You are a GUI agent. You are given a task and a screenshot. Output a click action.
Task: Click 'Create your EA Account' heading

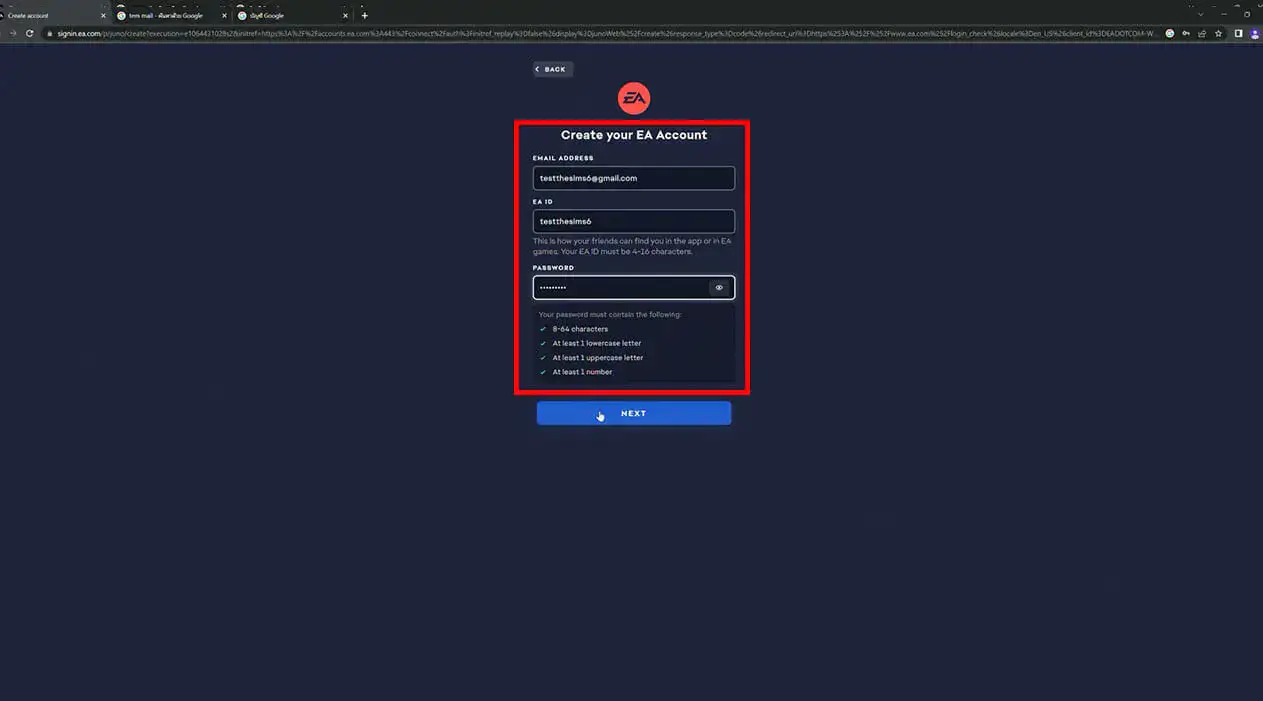pos(634,135)
